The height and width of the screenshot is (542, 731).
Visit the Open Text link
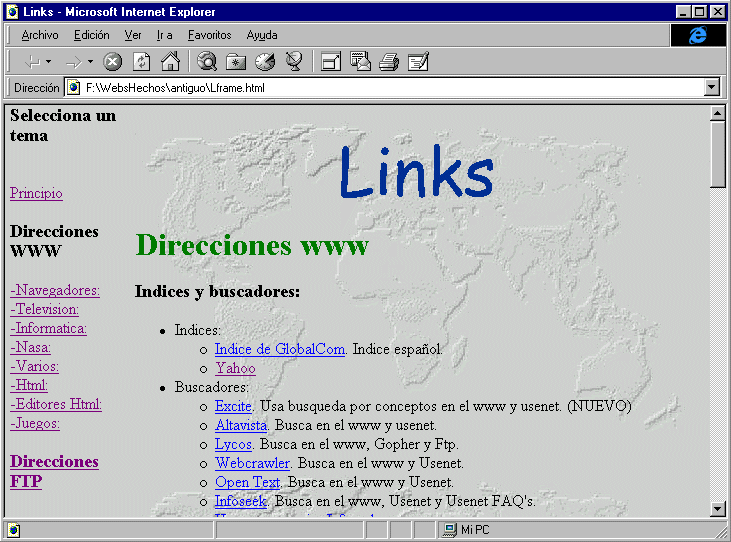pyautogui.click(x=248, y=482)
